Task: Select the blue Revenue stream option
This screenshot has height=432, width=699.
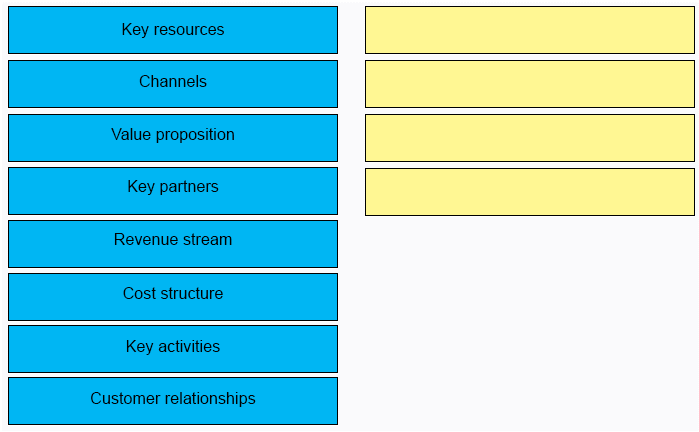Action: [173, 243]
